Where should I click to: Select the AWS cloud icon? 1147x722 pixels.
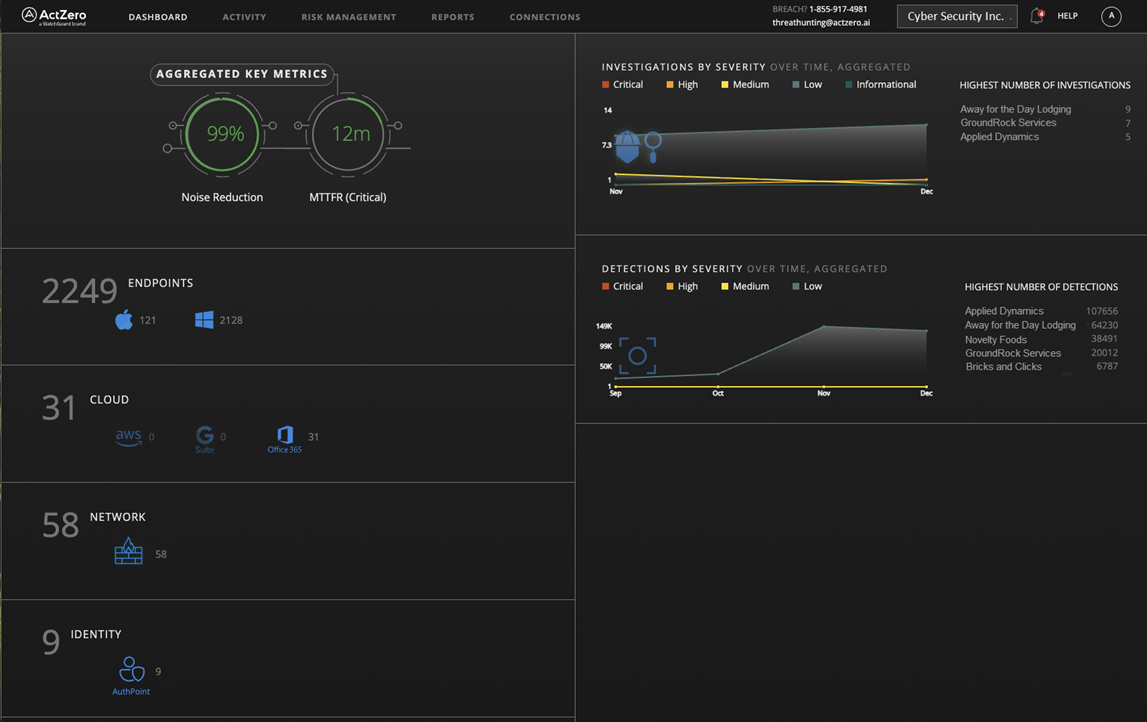pyautogui.click(x=130, y=435)
